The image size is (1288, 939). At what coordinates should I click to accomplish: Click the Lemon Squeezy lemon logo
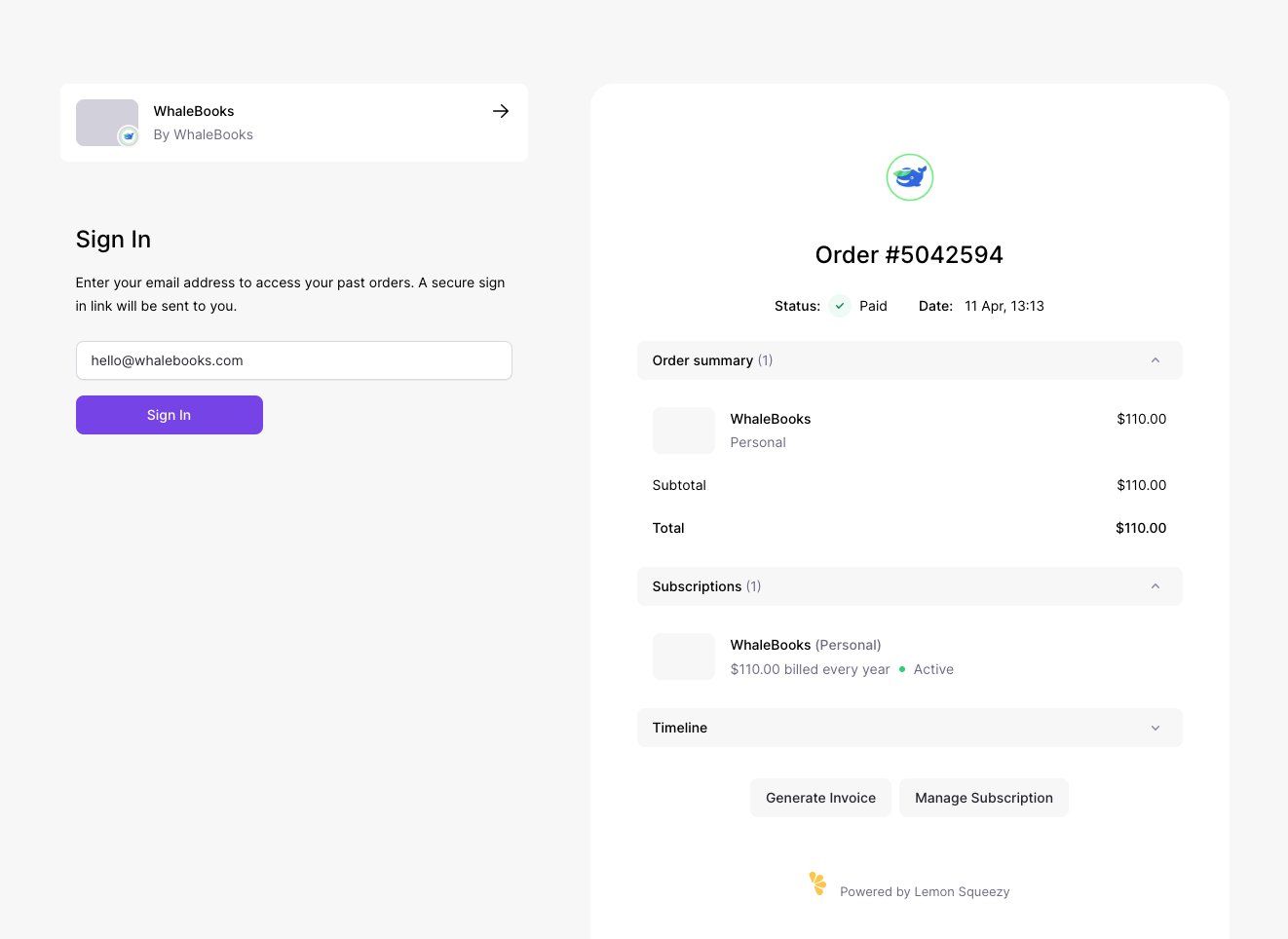(817, 883)
